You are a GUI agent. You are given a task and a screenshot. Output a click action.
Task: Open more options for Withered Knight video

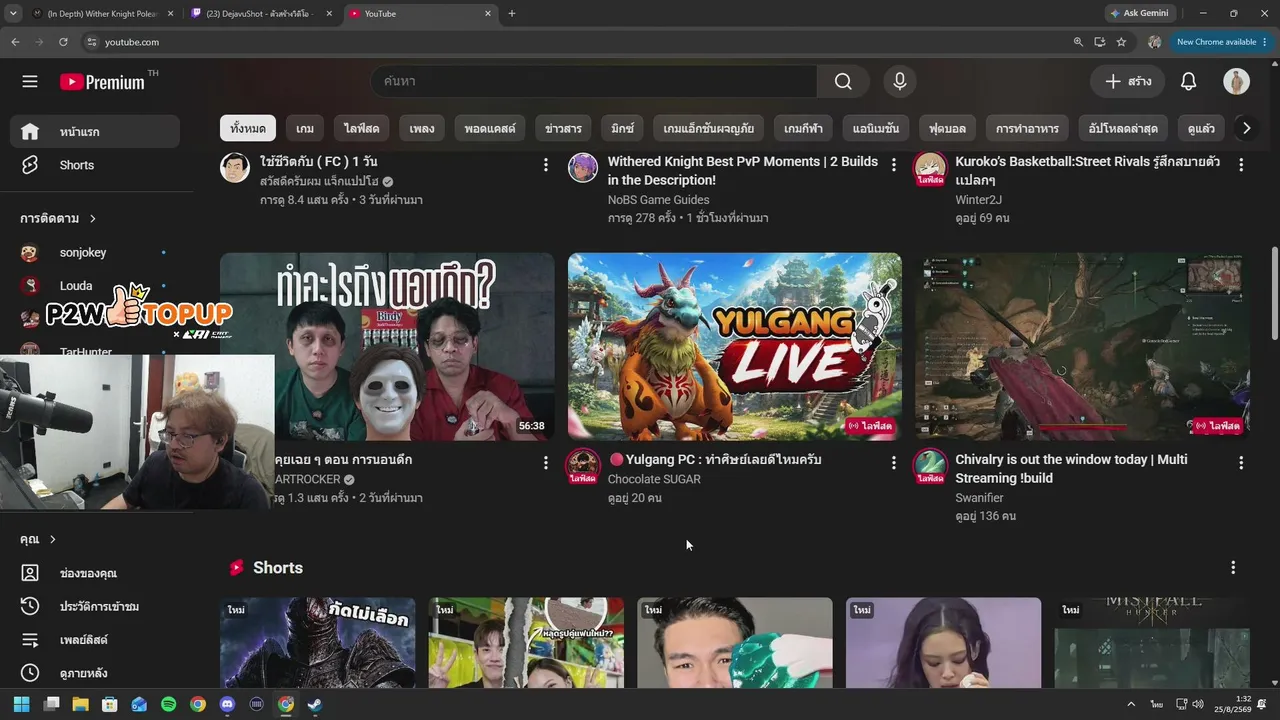[x=894, y=165]
